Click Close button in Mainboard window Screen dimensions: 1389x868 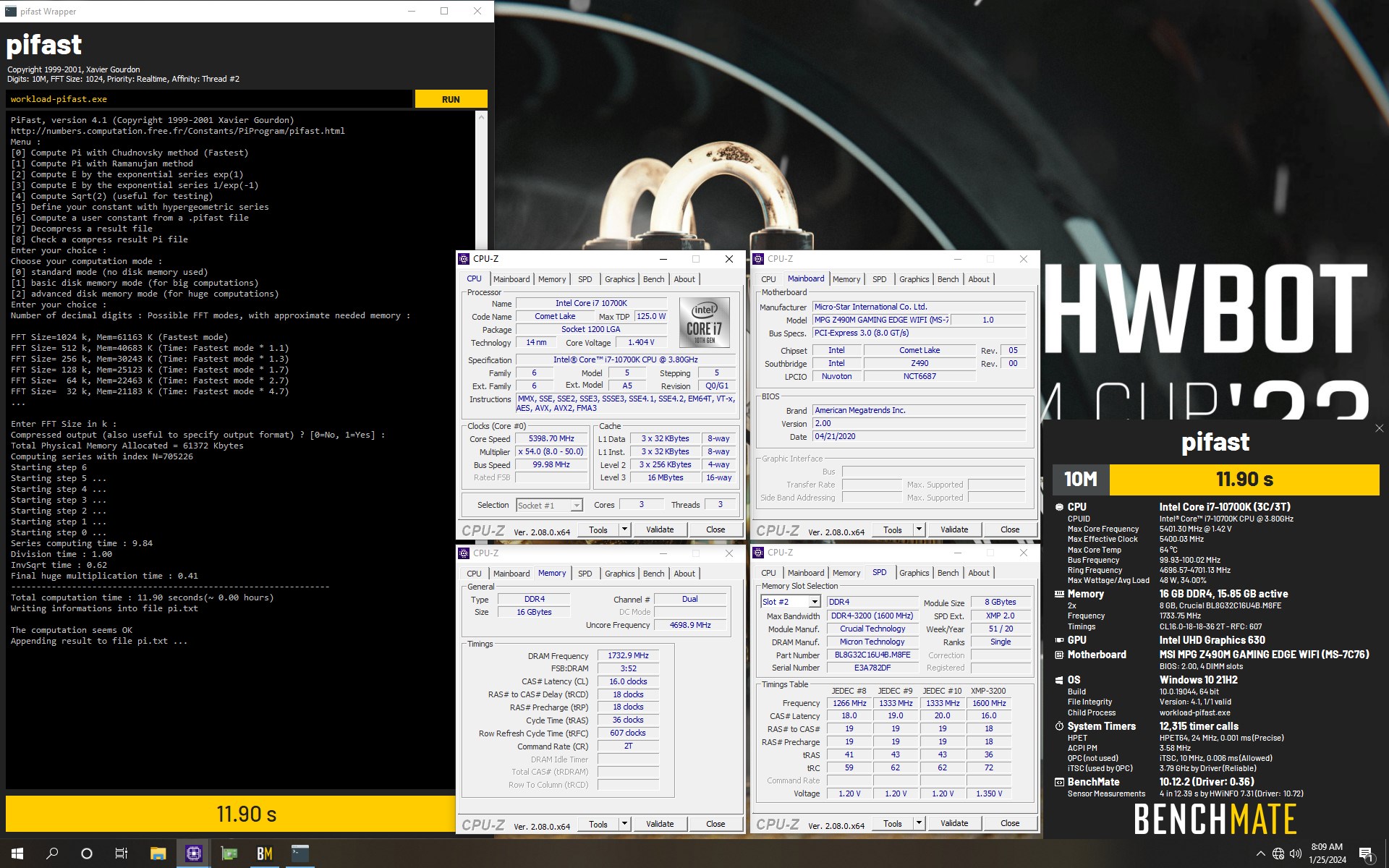1010,529
